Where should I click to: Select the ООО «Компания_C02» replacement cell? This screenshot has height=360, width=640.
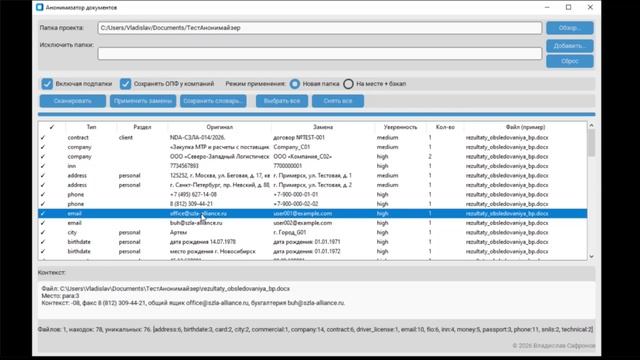coord(302,156)
